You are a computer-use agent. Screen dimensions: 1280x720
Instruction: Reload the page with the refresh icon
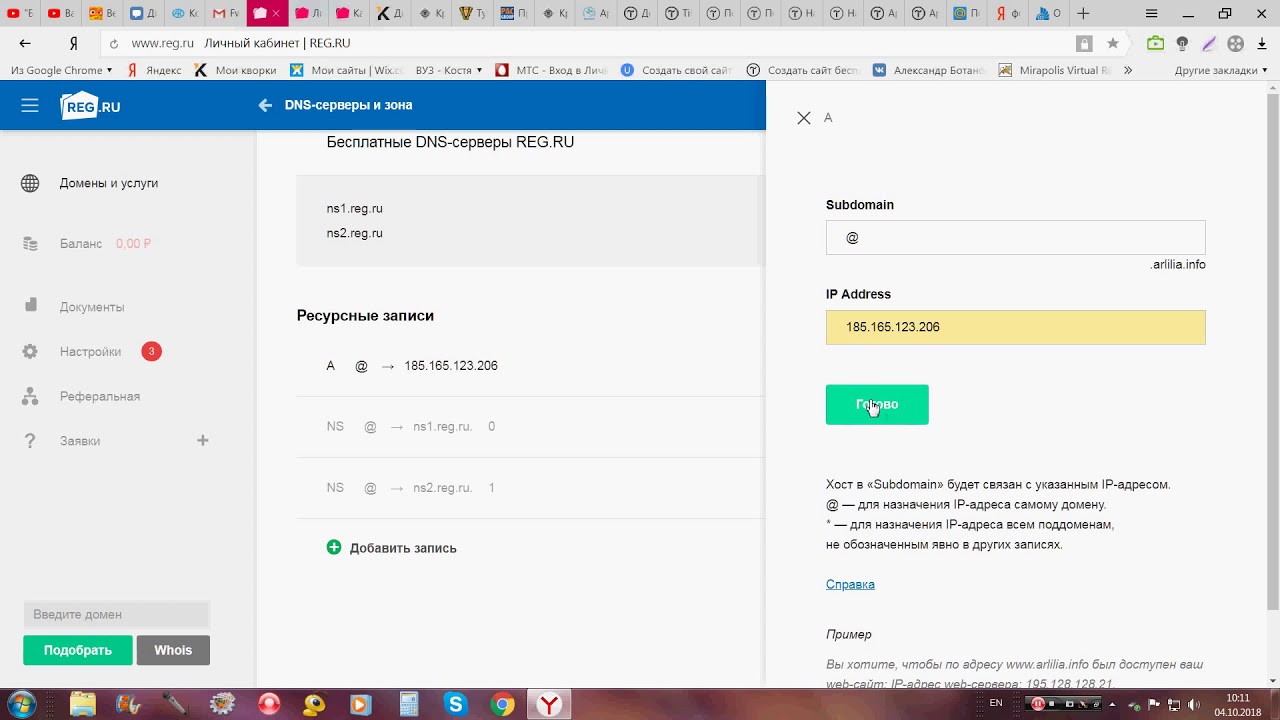[x=114, y=44]
